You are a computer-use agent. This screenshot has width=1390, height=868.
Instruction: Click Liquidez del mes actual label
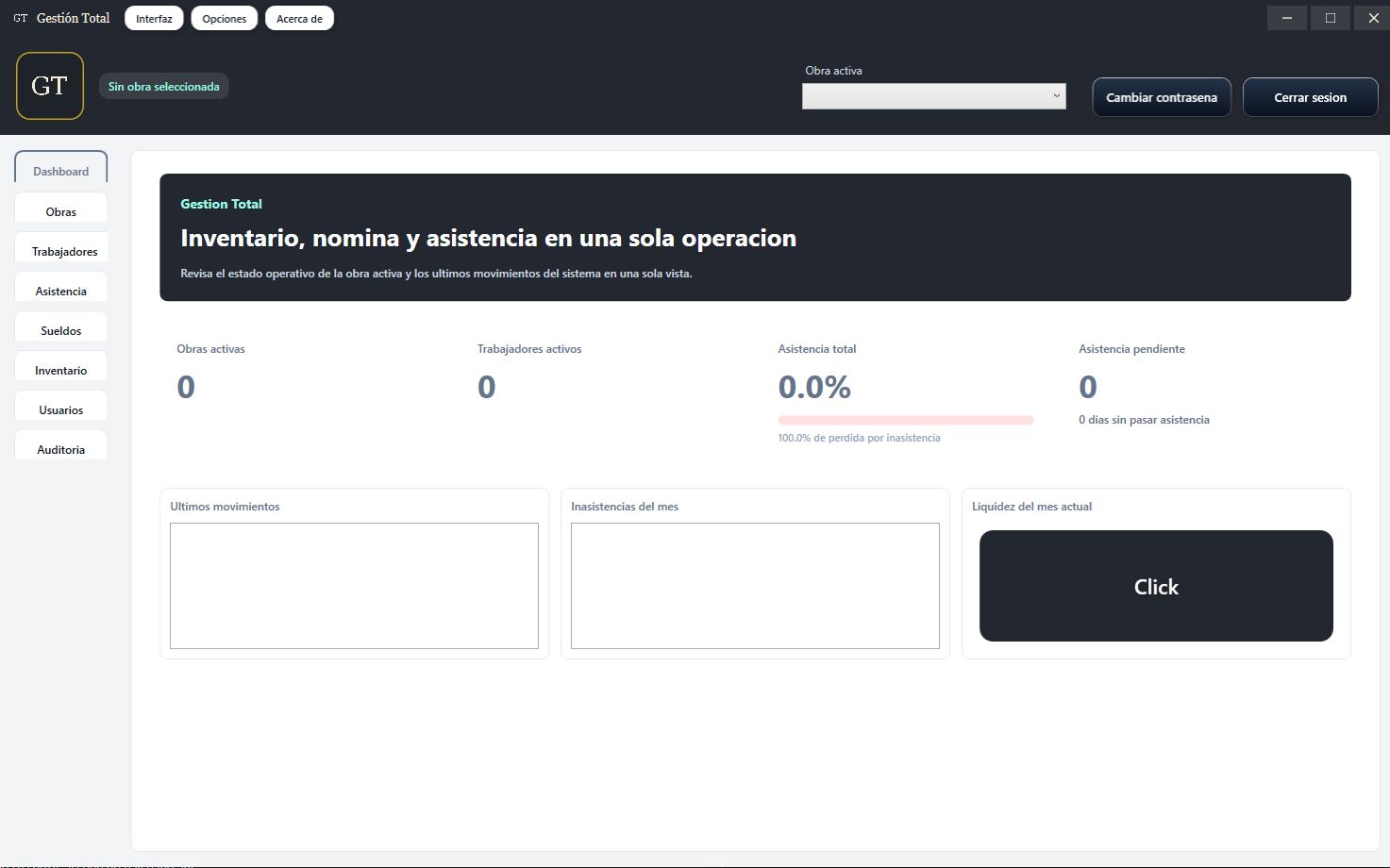1031,507
